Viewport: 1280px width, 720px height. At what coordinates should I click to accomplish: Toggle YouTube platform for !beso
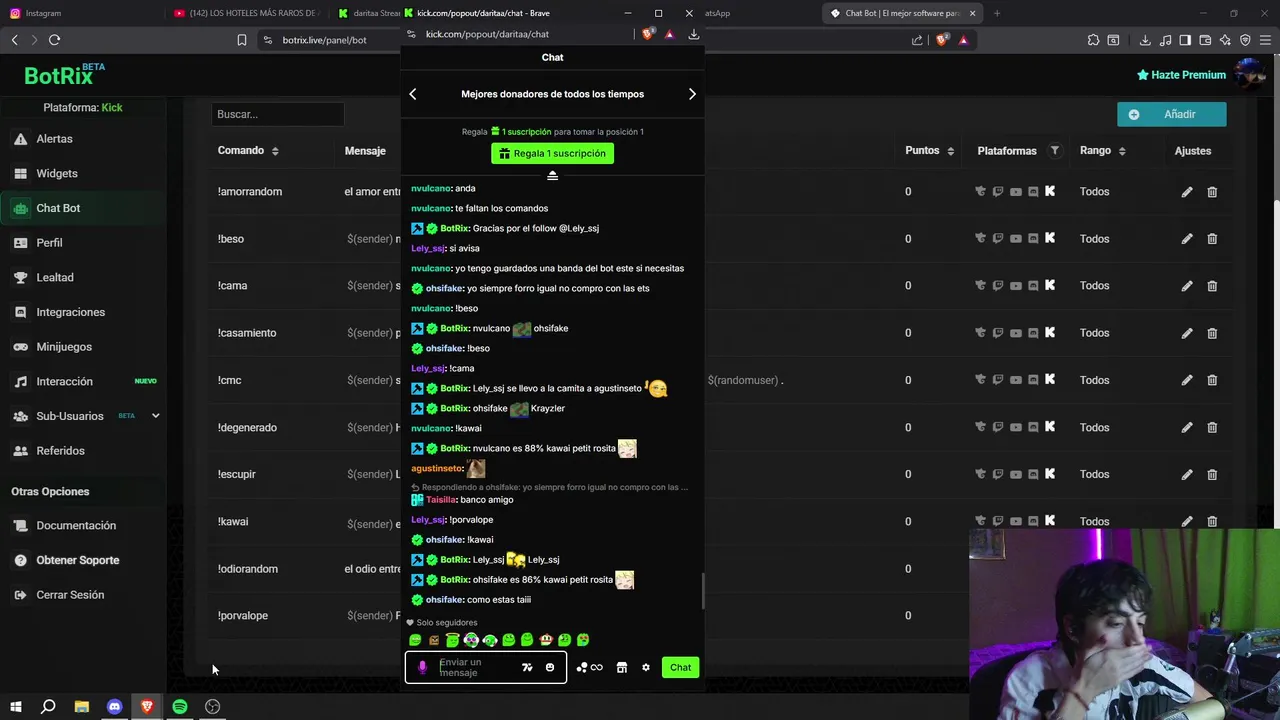[1015, 238]
